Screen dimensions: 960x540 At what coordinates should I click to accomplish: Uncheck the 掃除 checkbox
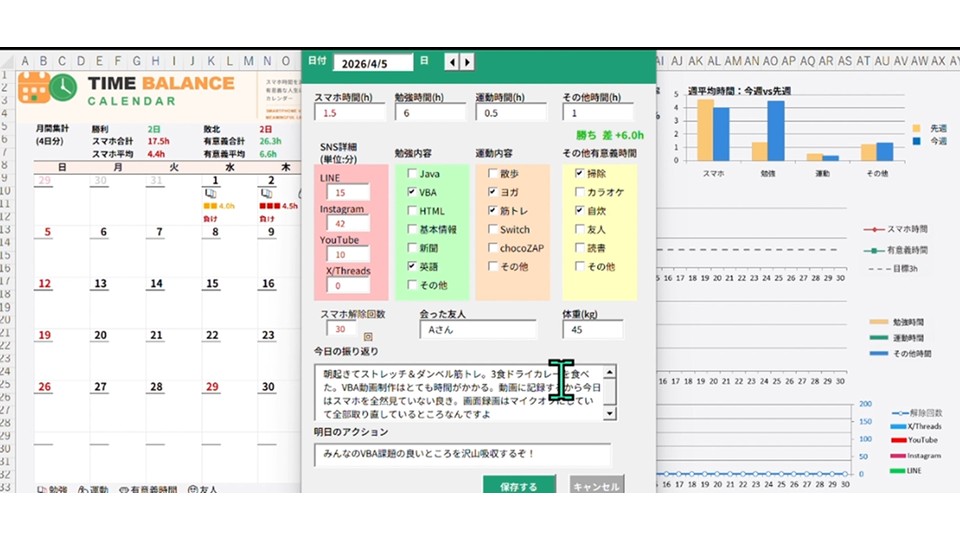[580, 173]
